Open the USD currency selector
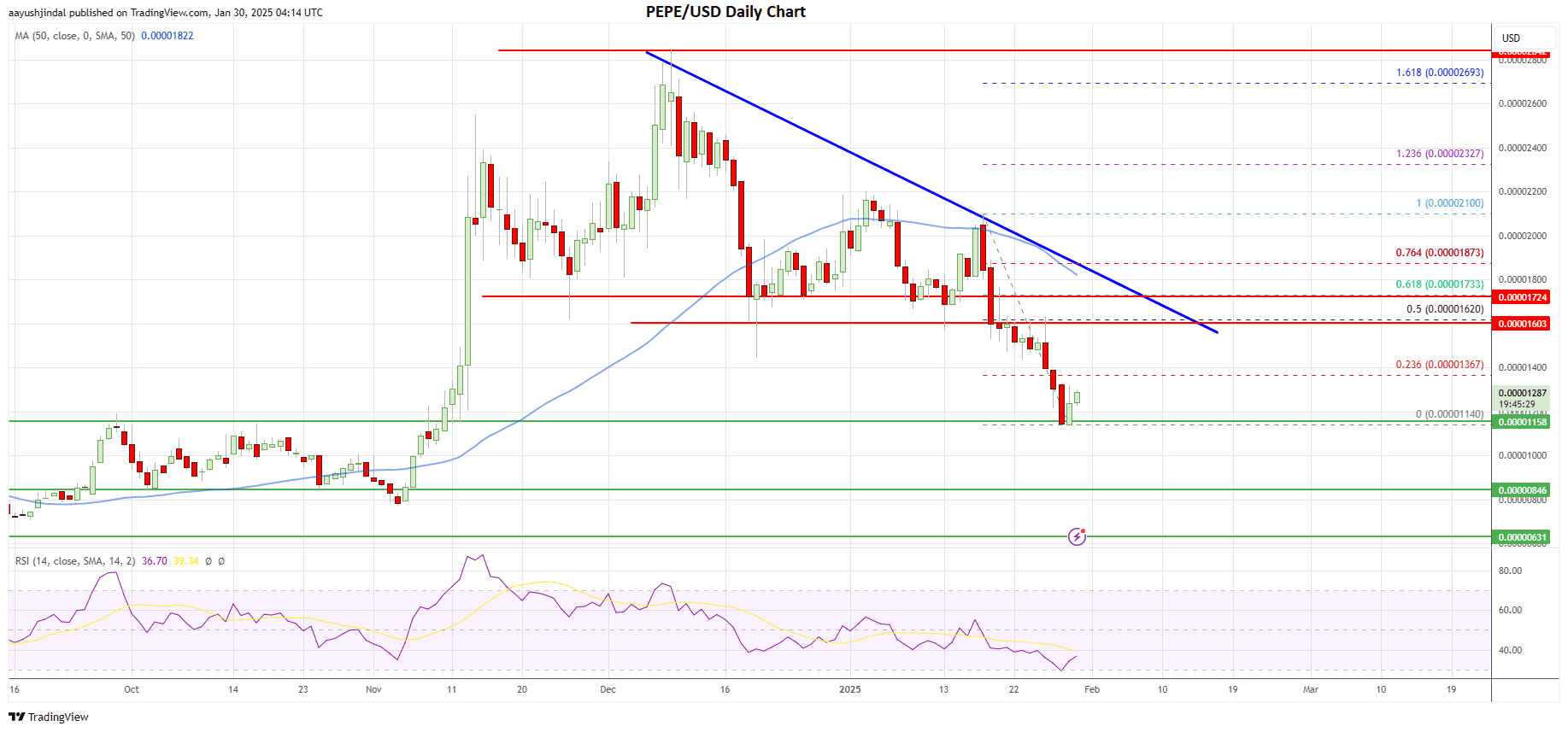This screenshot has height=732, width=1568. pos(1511,38)
